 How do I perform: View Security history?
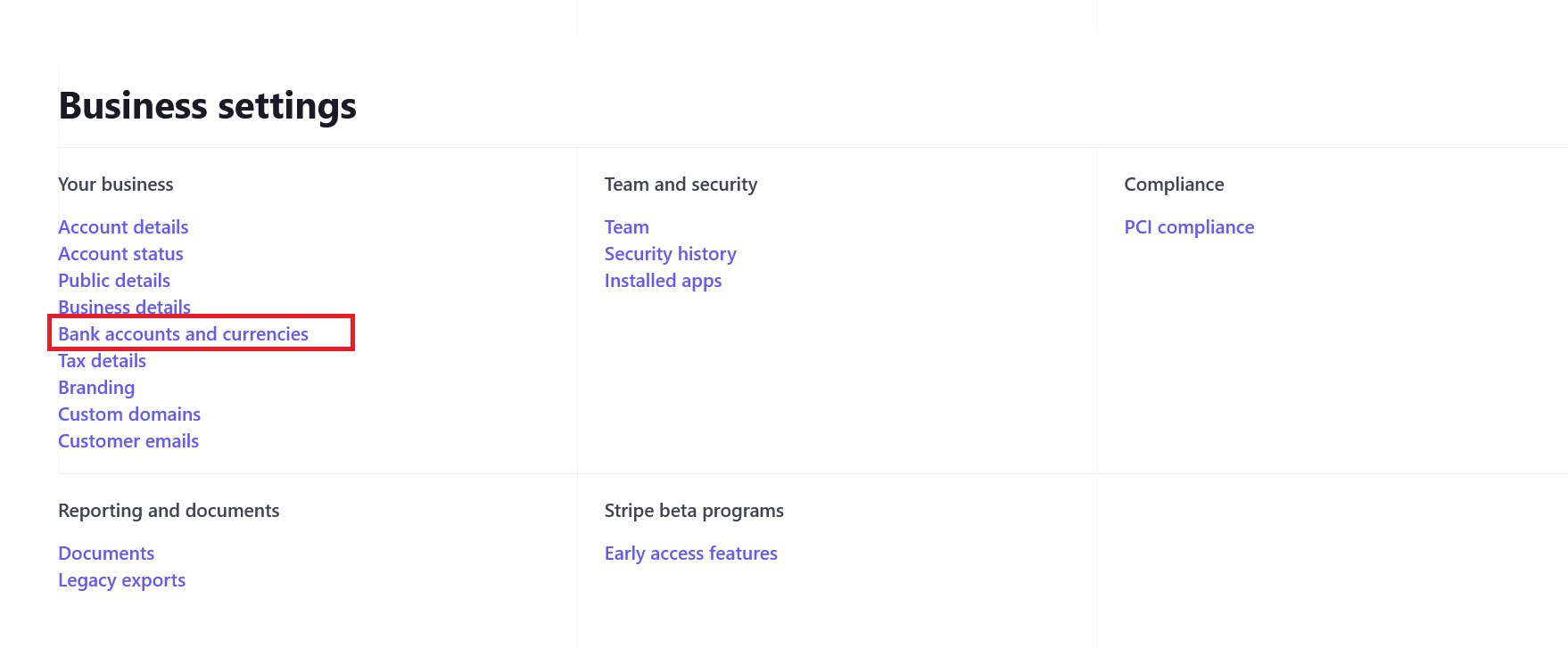671,254
